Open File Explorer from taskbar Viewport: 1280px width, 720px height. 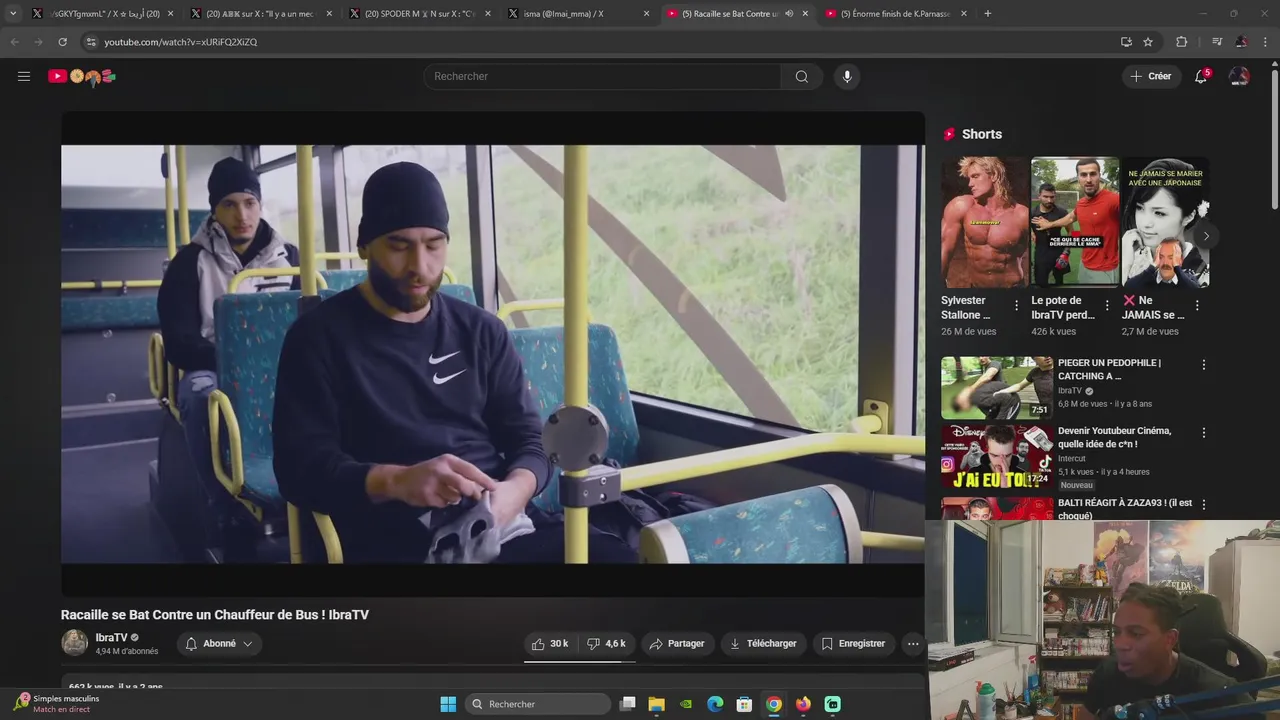point(657,704)
